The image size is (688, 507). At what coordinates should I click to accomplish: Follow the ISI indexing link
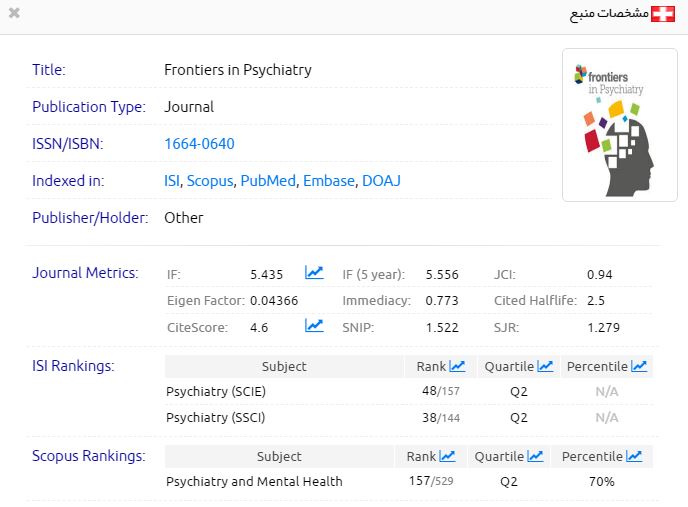(x=172, y=181)
